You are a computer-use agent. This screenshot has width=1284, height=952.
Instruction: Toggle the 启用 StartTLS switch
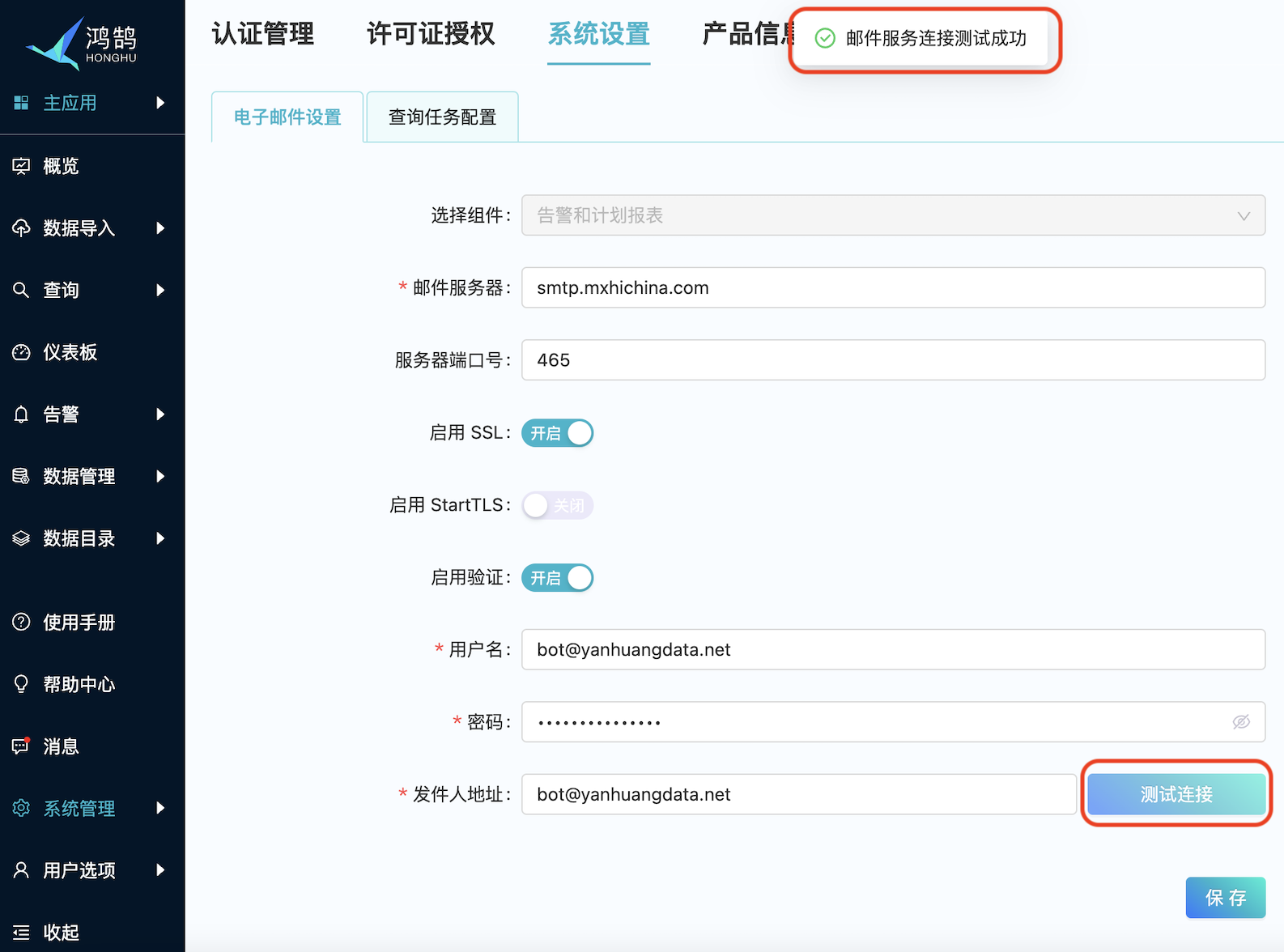(557, 505)
